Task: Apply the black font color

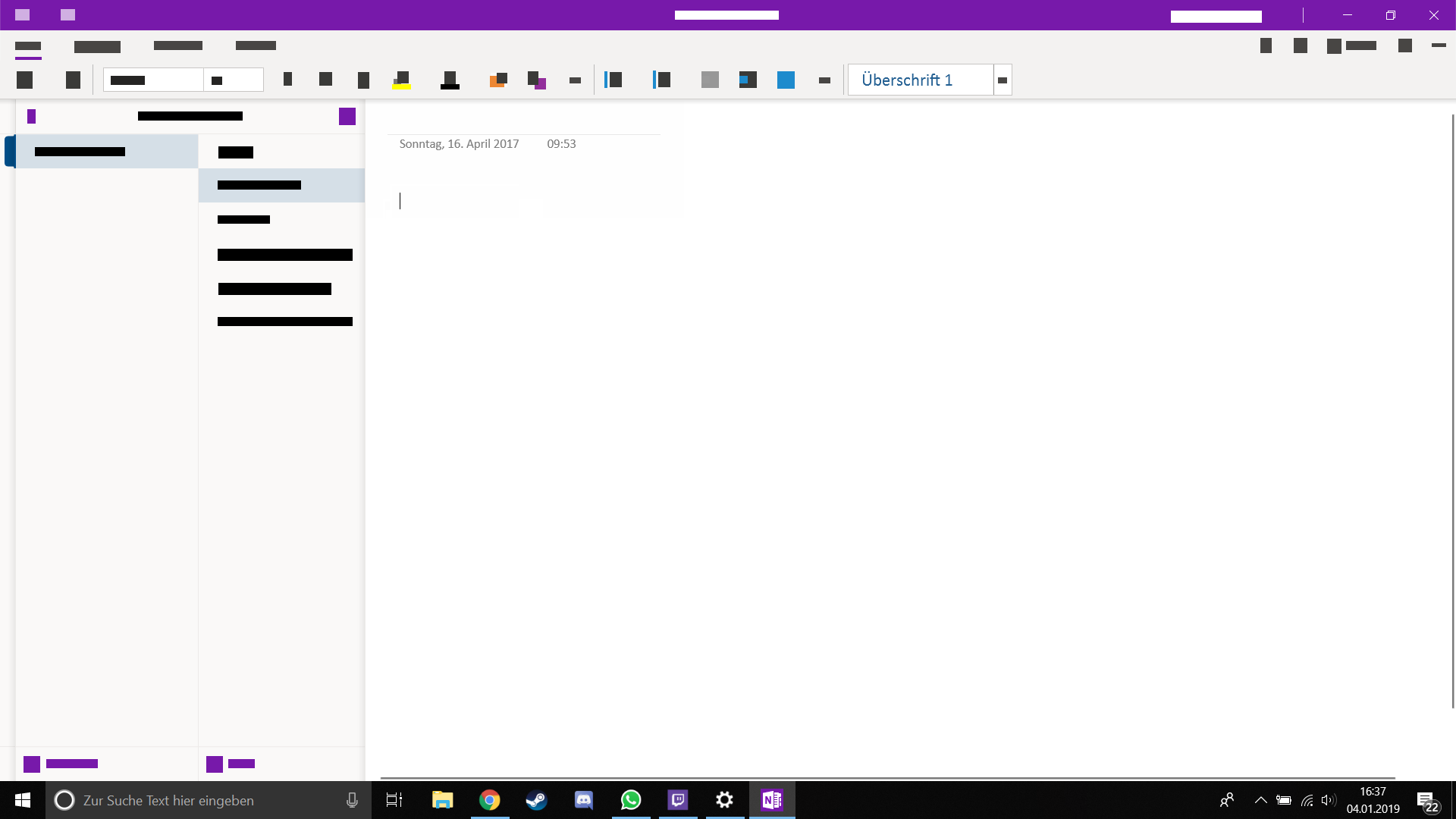Action: pyautogui.click(x=450, y=80)
